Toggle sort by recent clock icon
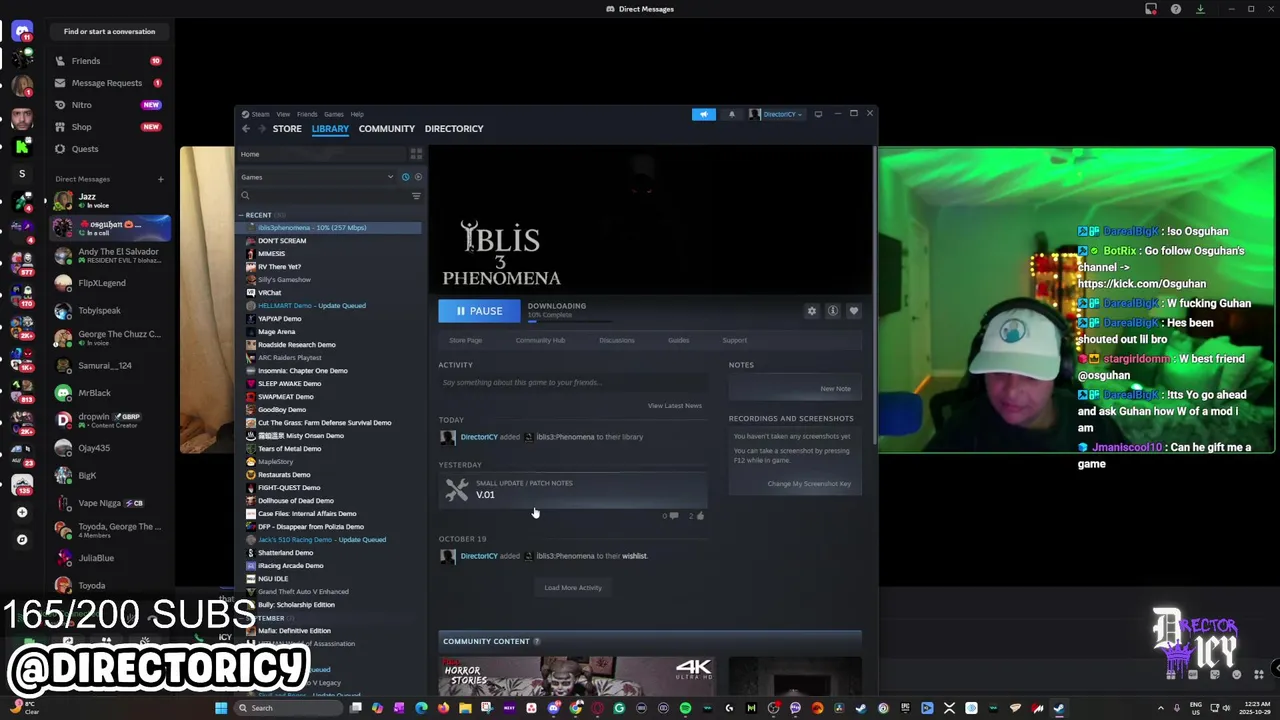Viewport: 1280px width, 720px height. 405,177
